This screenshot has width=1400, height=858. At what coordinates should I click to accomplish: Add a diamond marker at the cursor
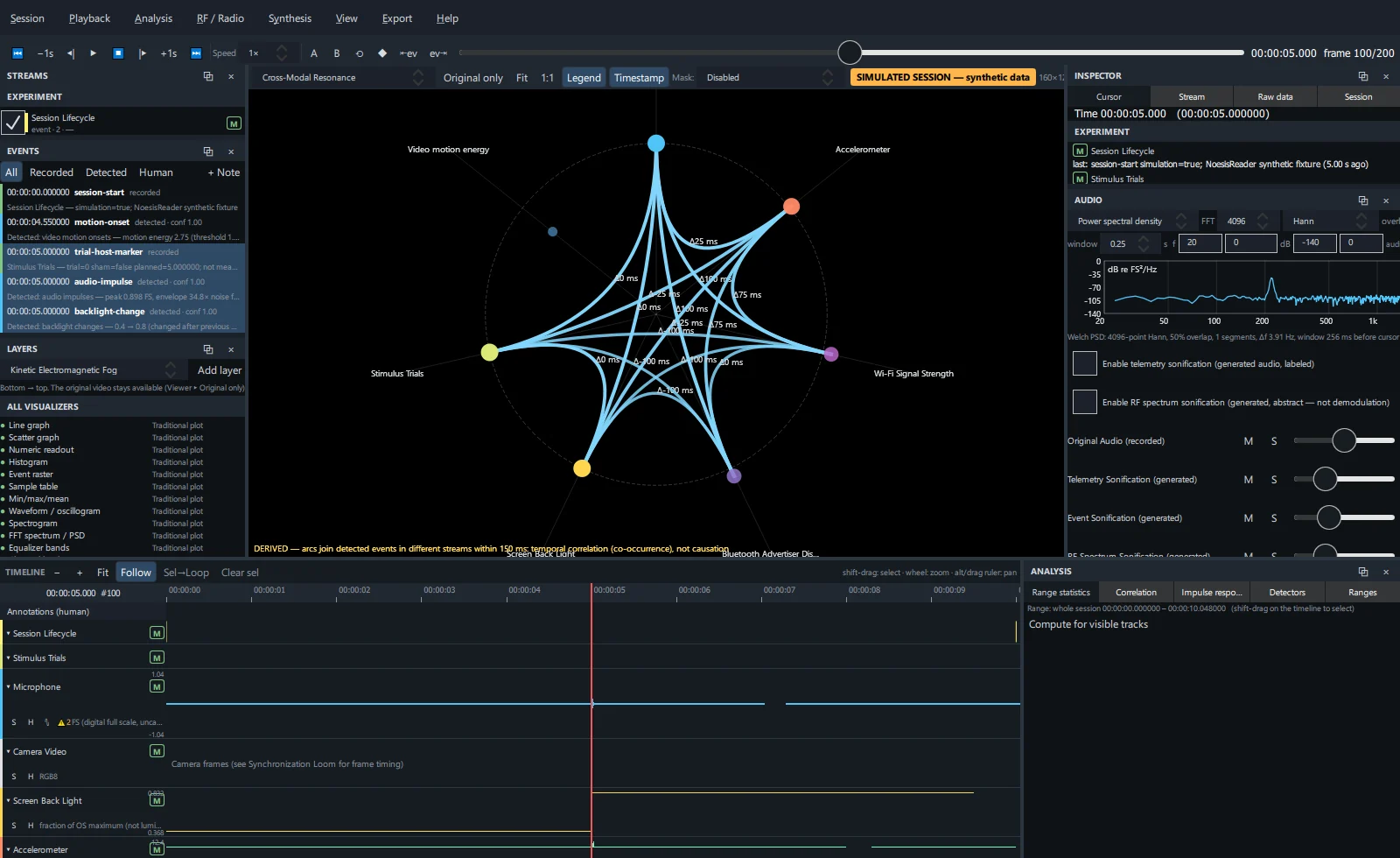[x=382, y=53]
